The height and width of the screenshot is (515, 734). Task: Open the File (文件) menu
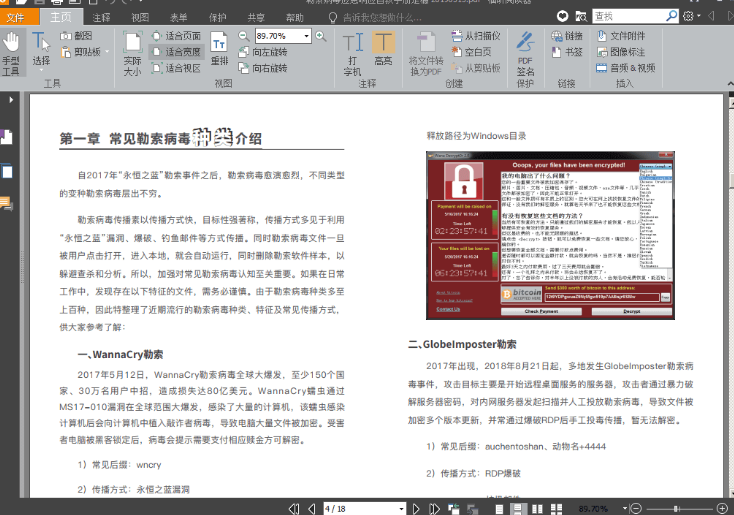tap(17, 17)
